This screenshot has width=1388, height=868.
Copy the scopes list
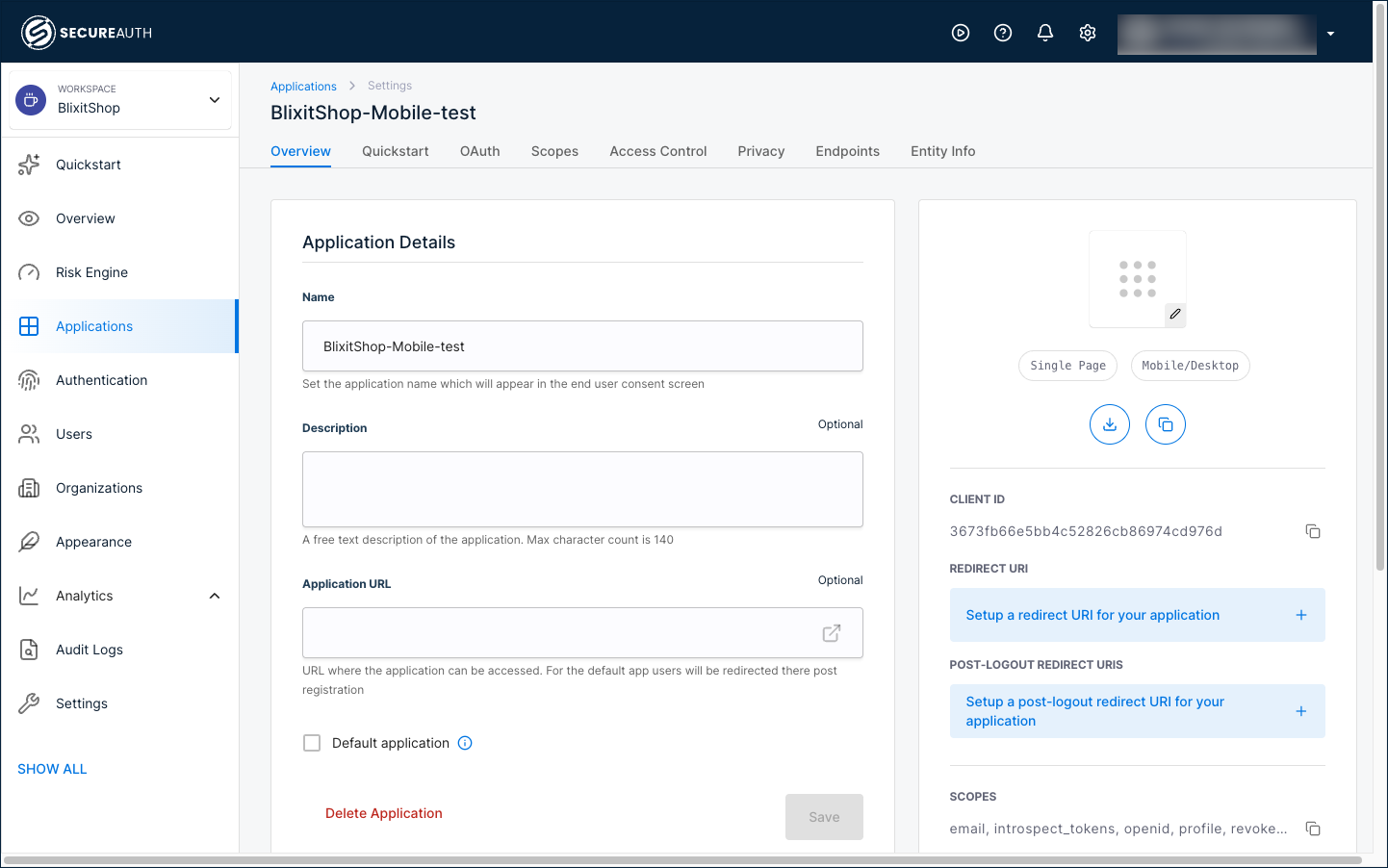pos(1313,829)
